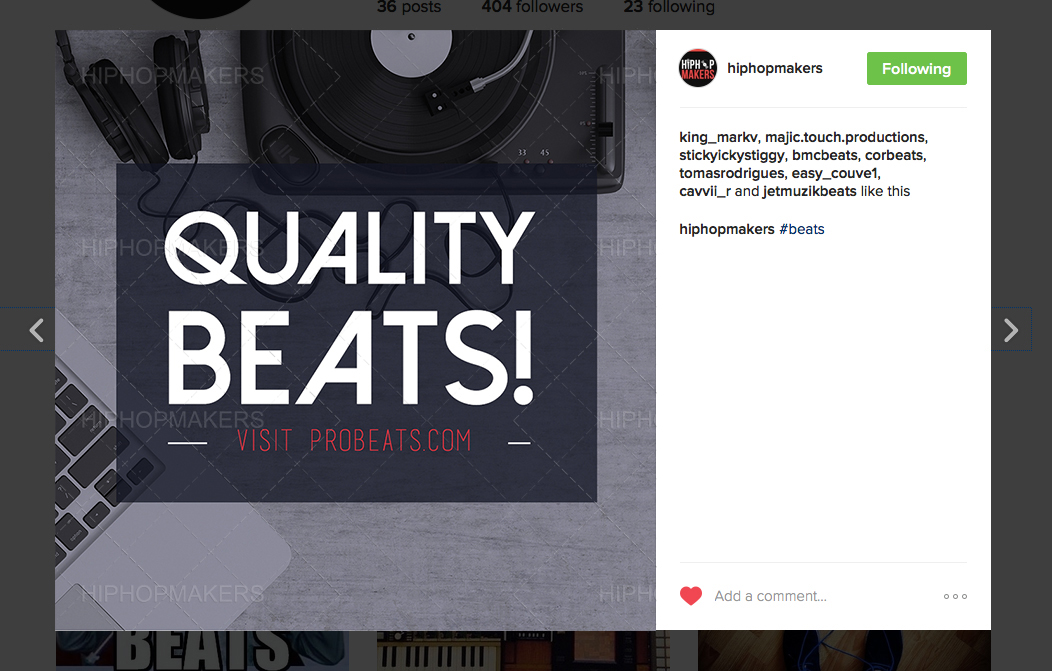Open majic.touch.productions liker profile
The image size is (1052, 671).
pyautogui.click(x=845, y=138)
